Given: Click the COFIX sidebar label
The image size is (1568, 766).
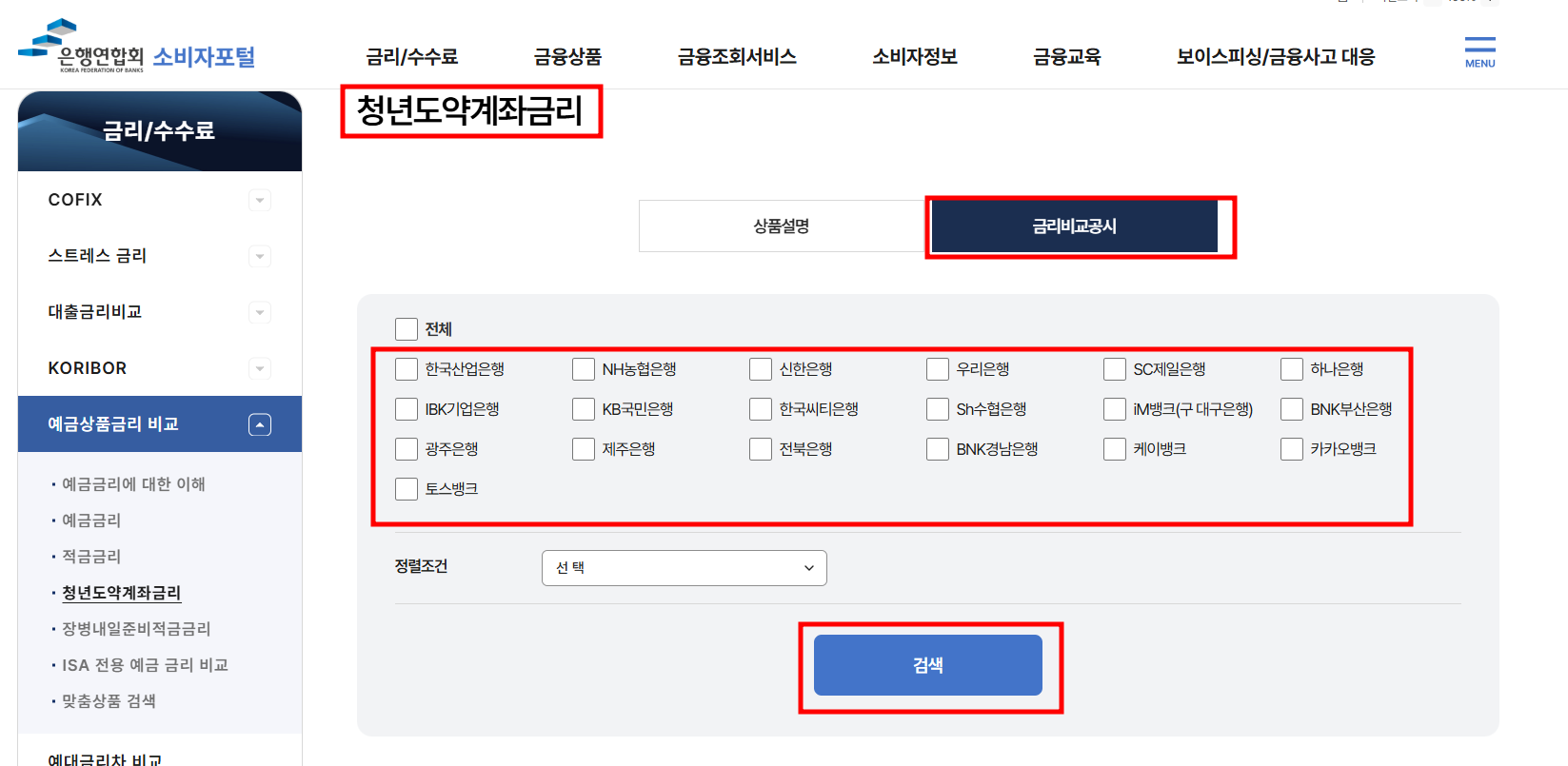Looking at the screenshot, I should [75, 200].
